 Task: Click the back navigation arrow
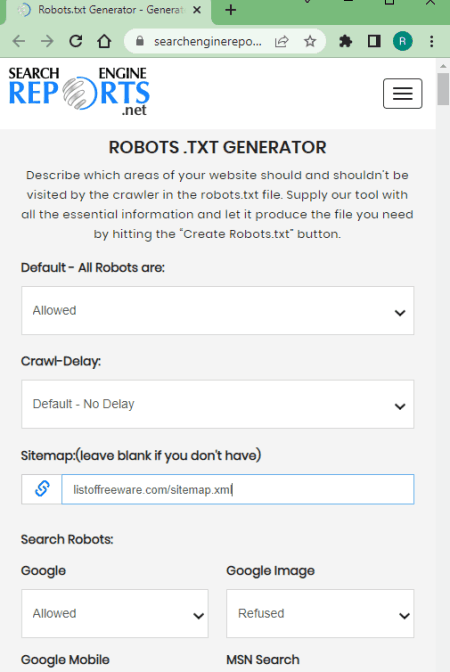coord(19,41)
